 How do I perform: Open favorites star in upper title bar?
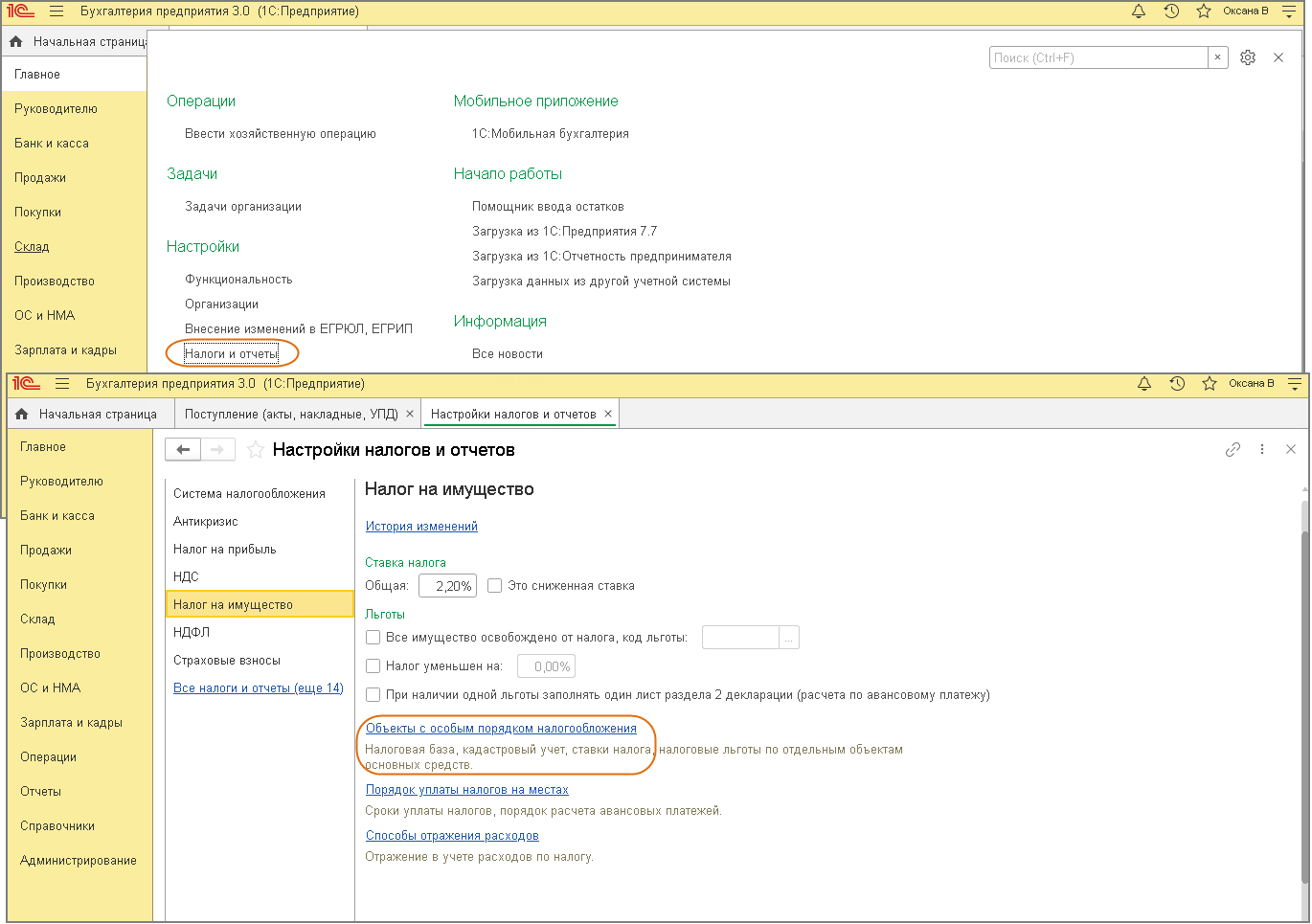coord(1204,11)
